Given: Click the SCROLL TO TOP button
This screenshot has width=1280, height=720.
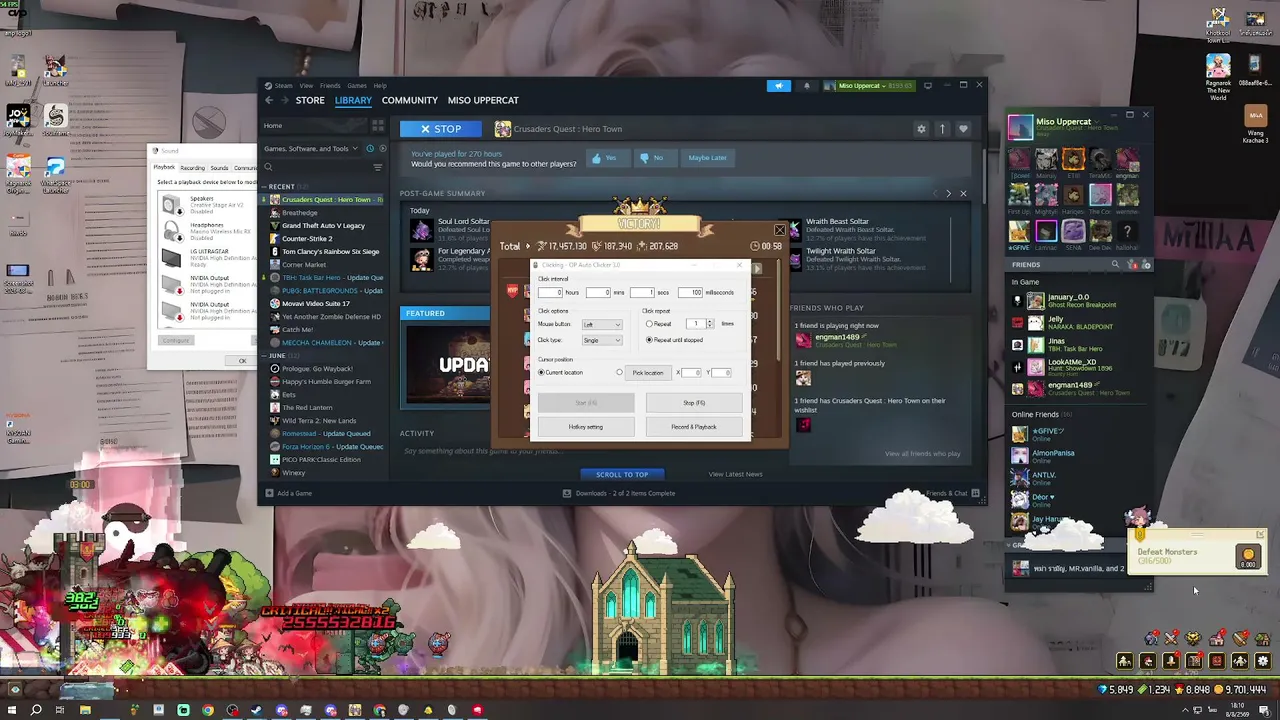Looking at the screenshot, I should (622, 474).
